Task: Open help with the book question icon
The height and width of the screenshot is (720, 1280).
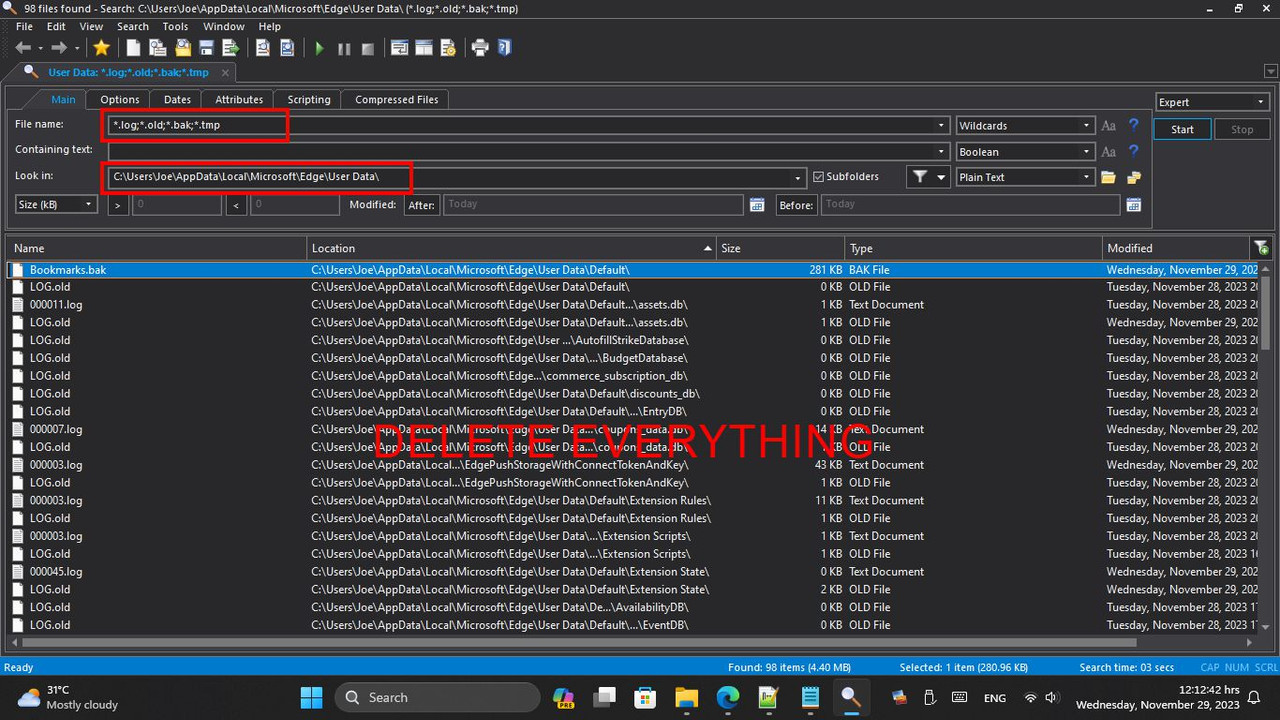Action: click(x=504, y=48)
